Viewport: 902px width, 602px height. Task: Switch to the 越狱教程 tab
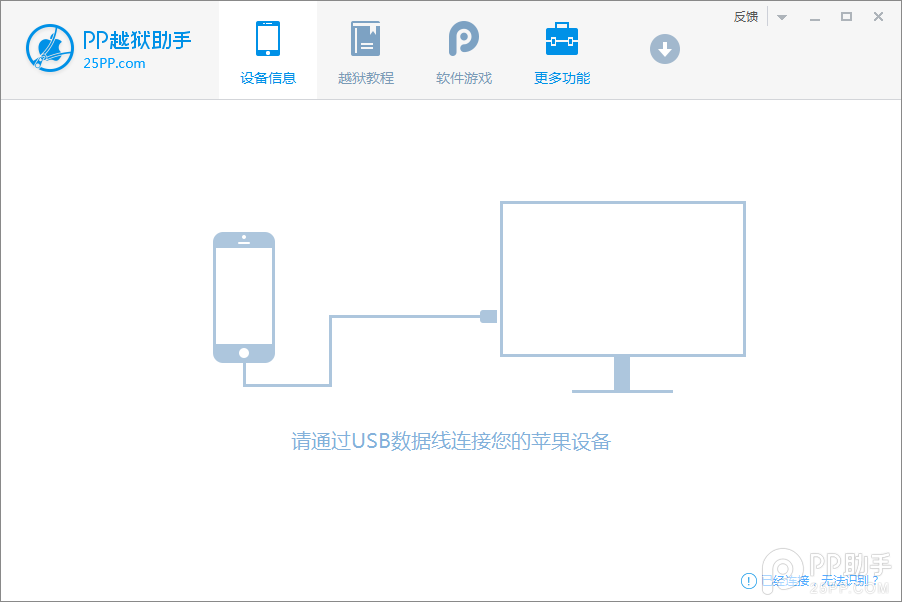[365, 50]
